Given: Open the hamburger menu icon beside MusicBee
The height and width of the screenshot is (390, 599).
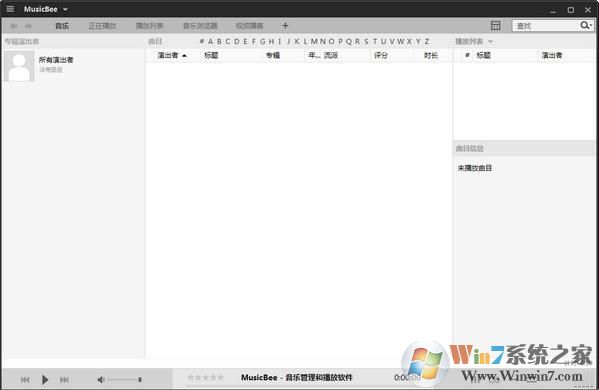Looking at the screenshot, I should 10,9.
